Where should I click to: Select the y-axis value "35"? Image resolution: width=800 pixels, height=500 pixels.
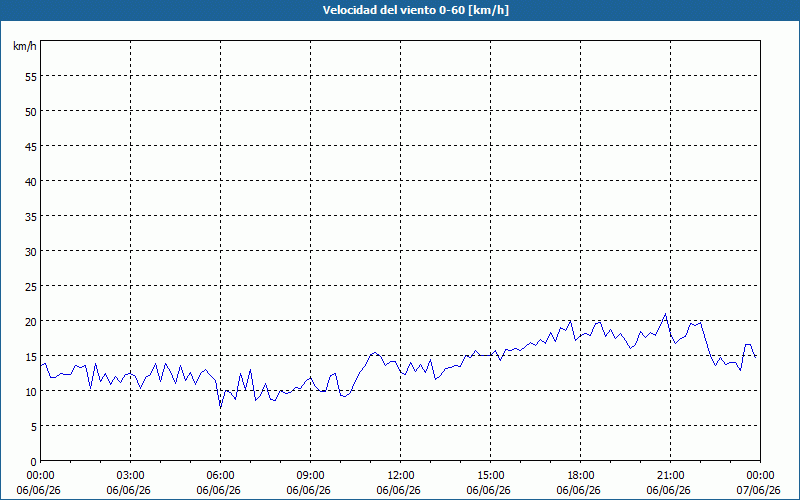click(x=31, y=216)
